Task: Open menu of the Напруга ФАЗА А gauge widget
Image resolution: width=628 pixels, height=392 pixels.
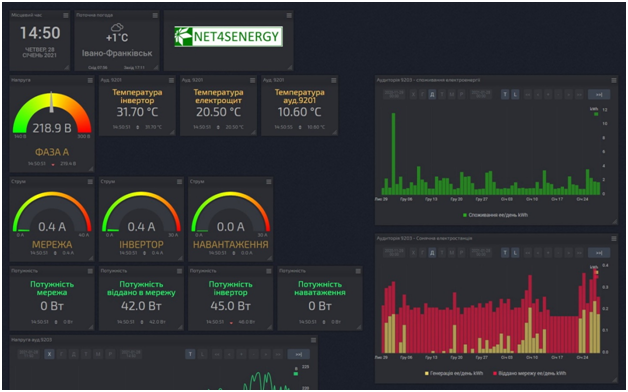Action: coord(90,80)
